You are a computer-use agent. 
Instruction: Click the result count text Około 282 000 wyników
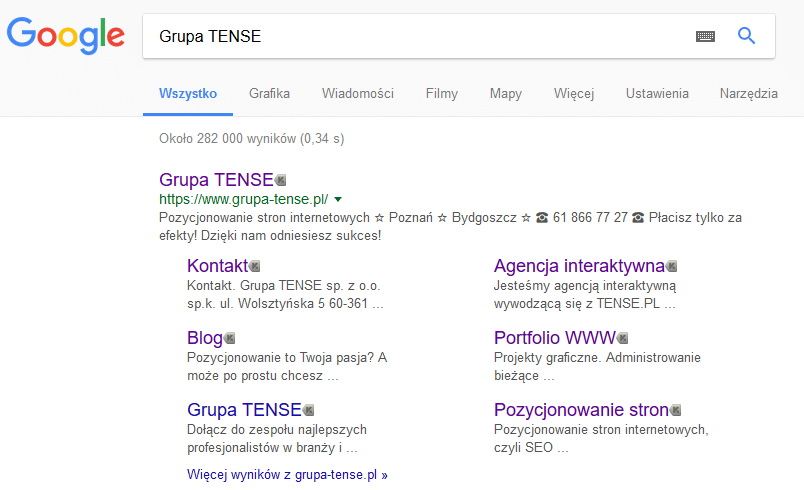(251, 138)
